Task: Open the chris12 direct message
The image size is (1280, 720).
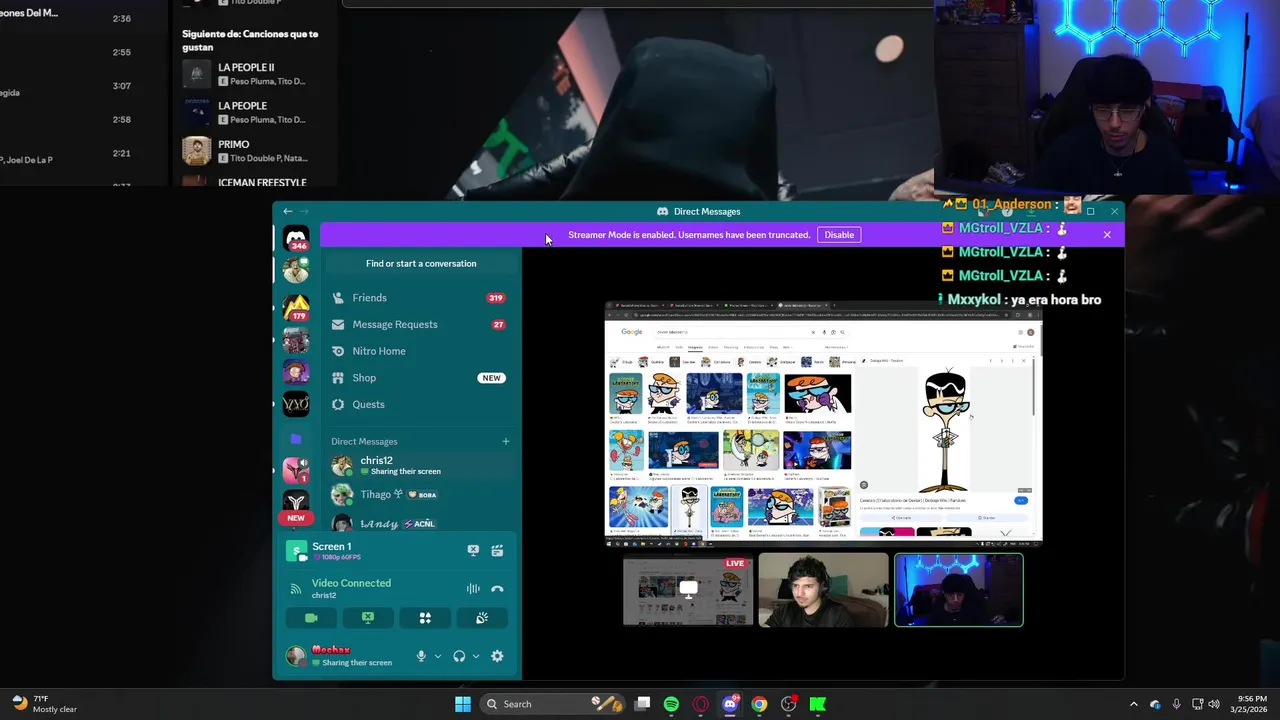Action: point(420,466)
